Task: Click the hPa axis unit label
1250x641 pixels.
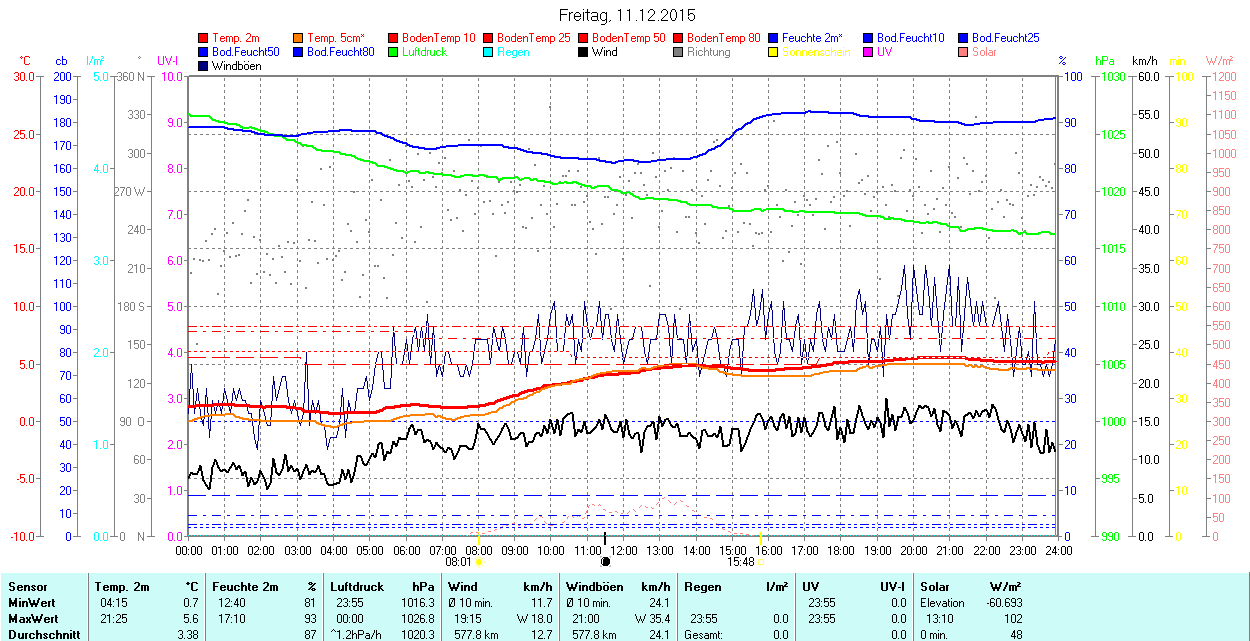Action: [1105, 61]
